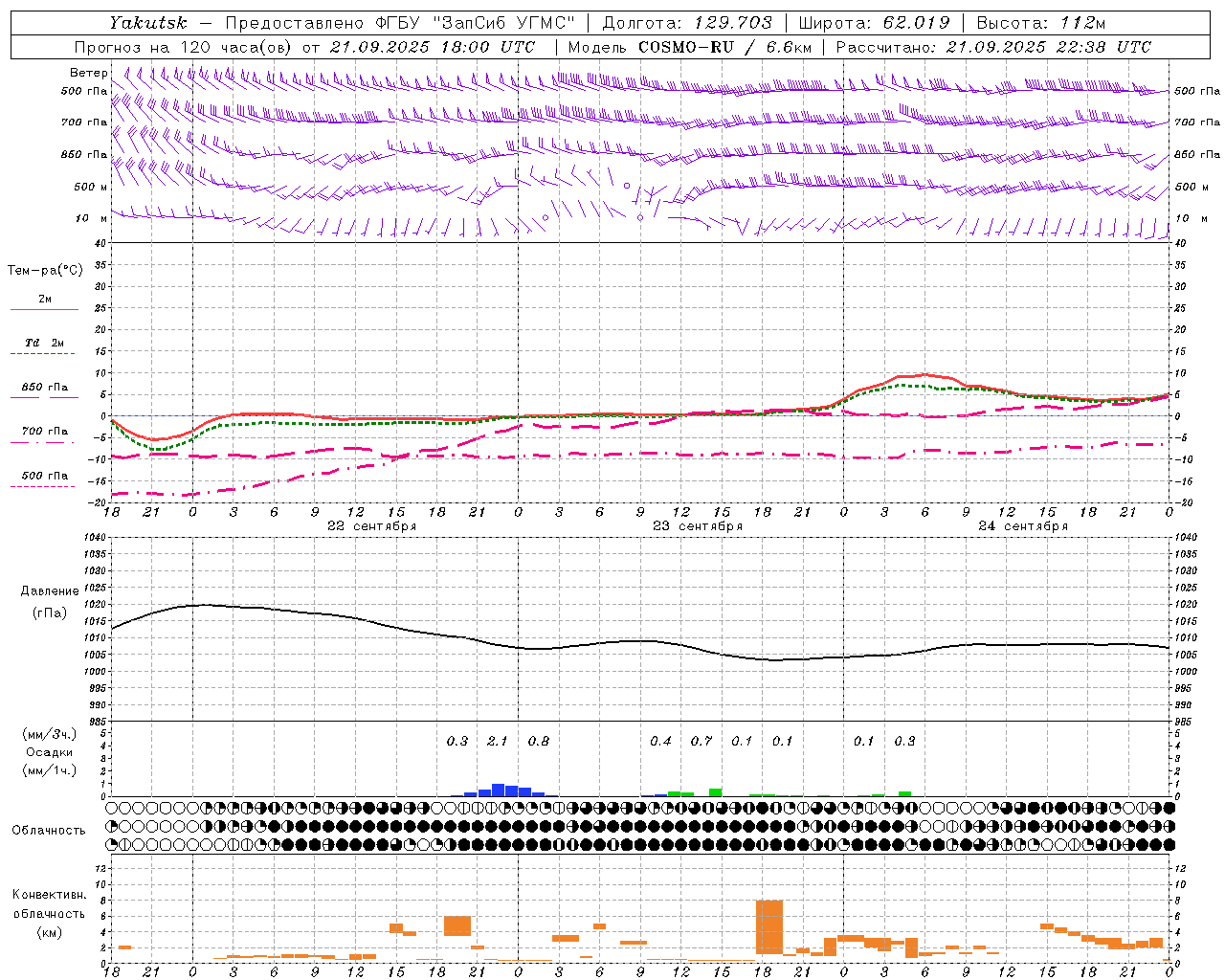Click the 'Конвективн.' convective cloud label

[49, 895]
